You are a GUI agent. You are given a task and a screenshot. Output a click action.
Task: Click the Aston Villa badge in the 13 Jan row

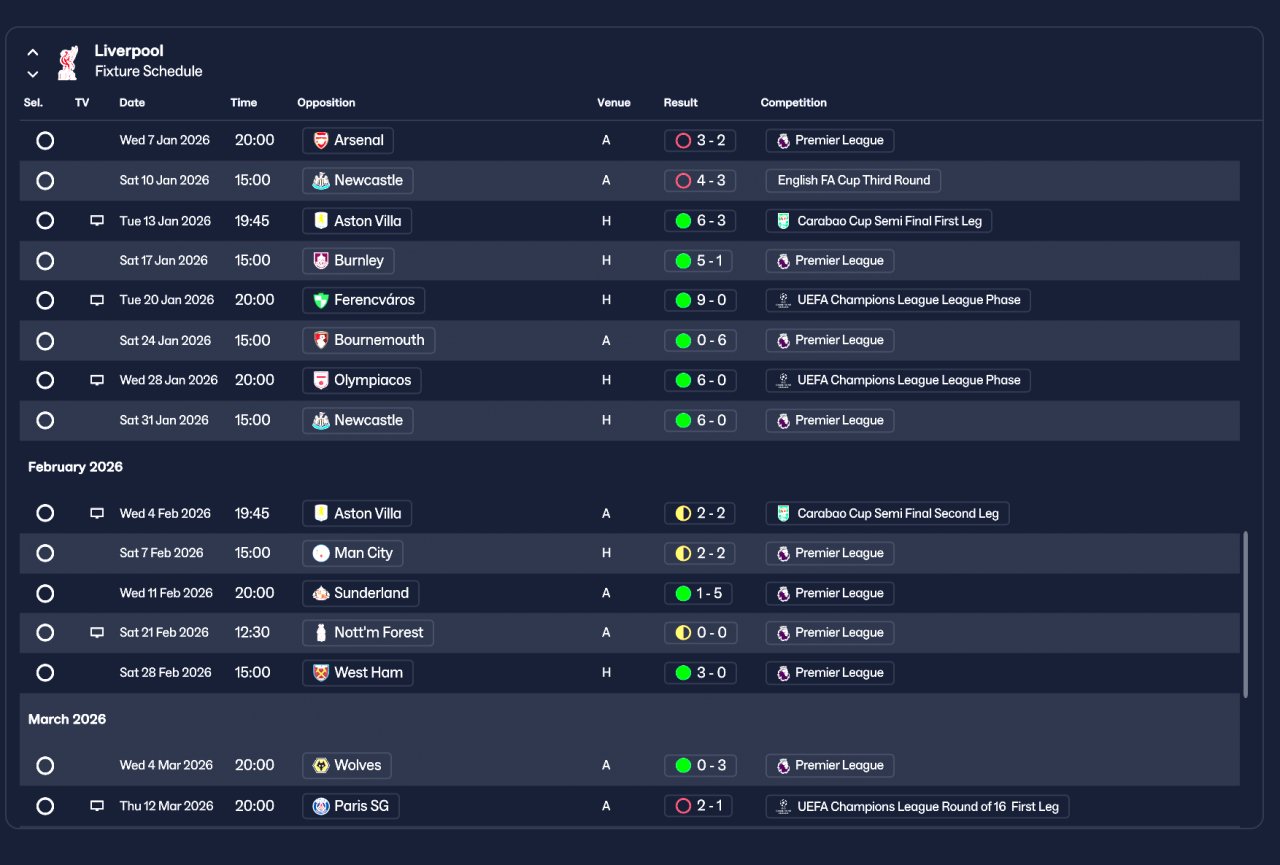(321, 221)
